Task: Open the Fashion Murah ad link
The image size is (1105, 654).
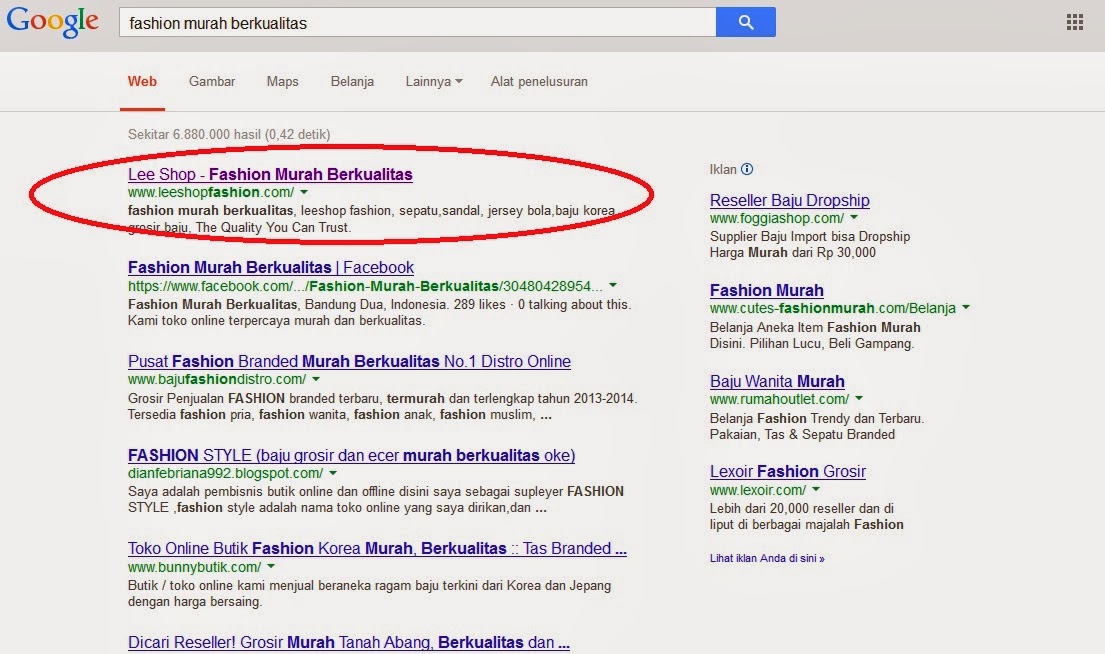Action: click(x=766, y=290)
